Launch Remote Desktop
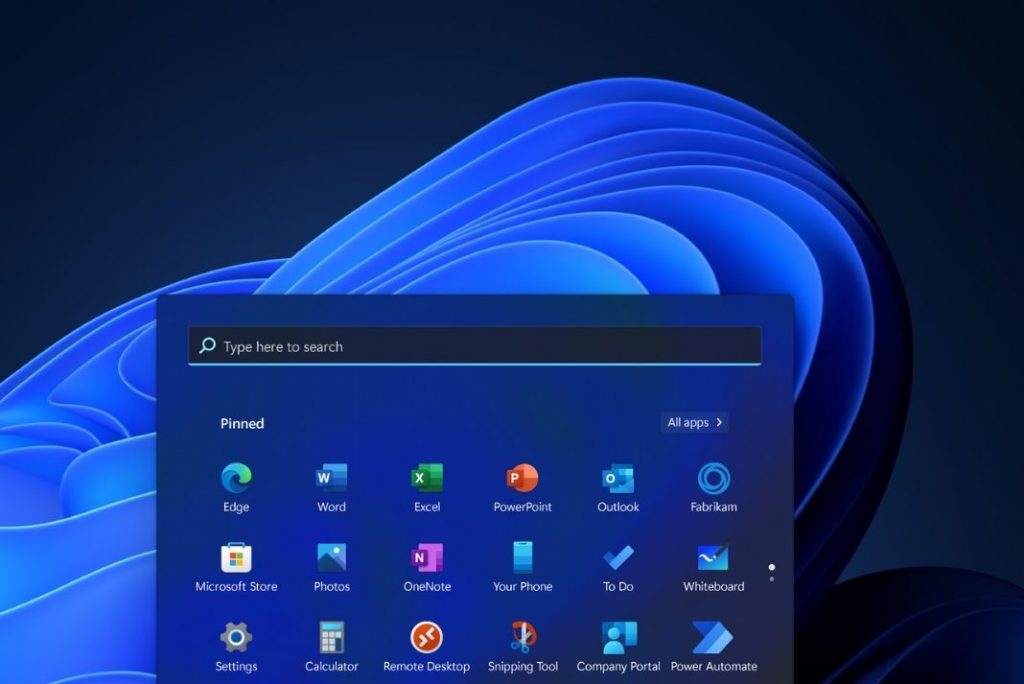 click(x=426, y=637)
